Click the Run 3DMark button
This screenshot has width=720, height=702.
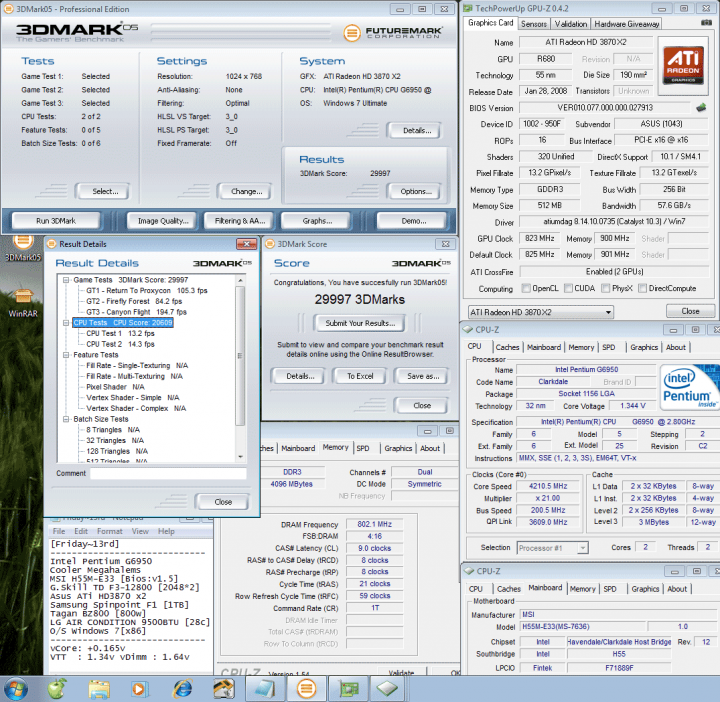pyautogui.click(x=56, y=221)
